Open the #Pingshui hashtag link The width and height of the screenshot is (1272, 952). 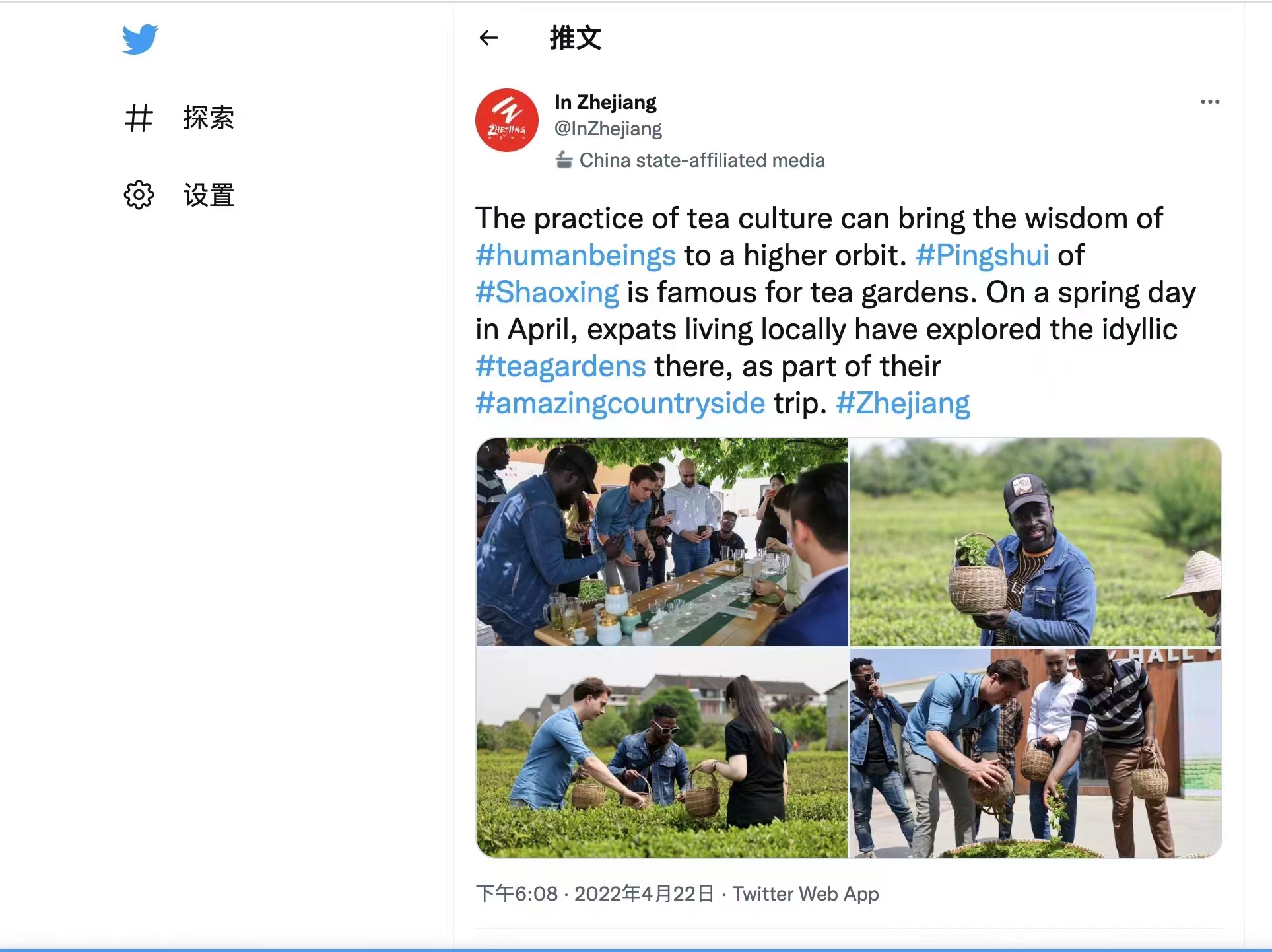tap(982, 255)
